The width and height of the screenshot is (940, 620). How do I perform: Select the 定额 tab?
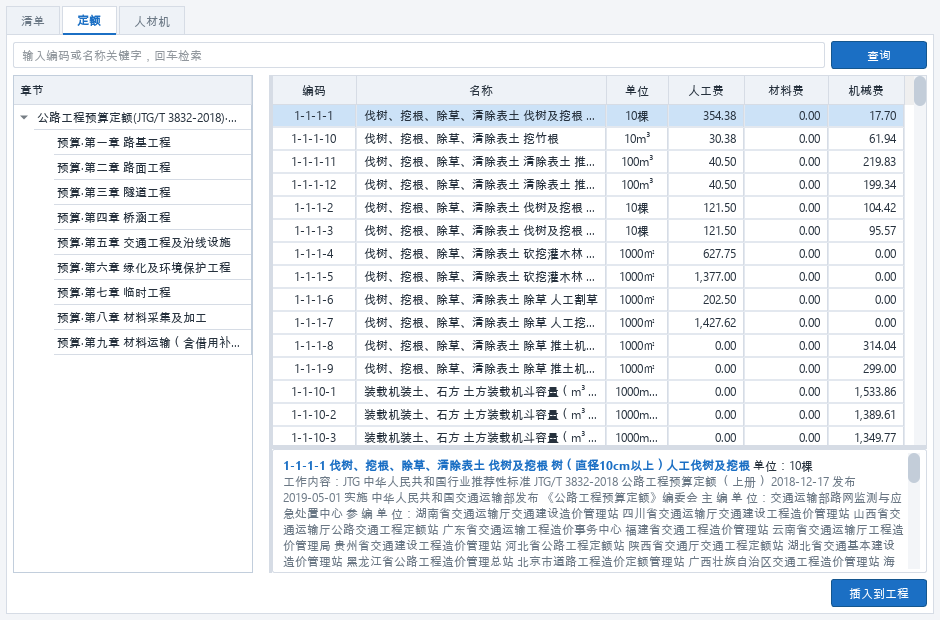tap(89, 20)
